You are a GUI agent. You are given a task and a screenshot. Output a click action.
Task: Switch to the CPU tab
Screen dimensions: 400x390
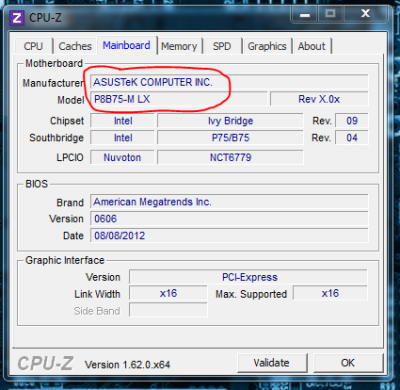tap(33, 46)
